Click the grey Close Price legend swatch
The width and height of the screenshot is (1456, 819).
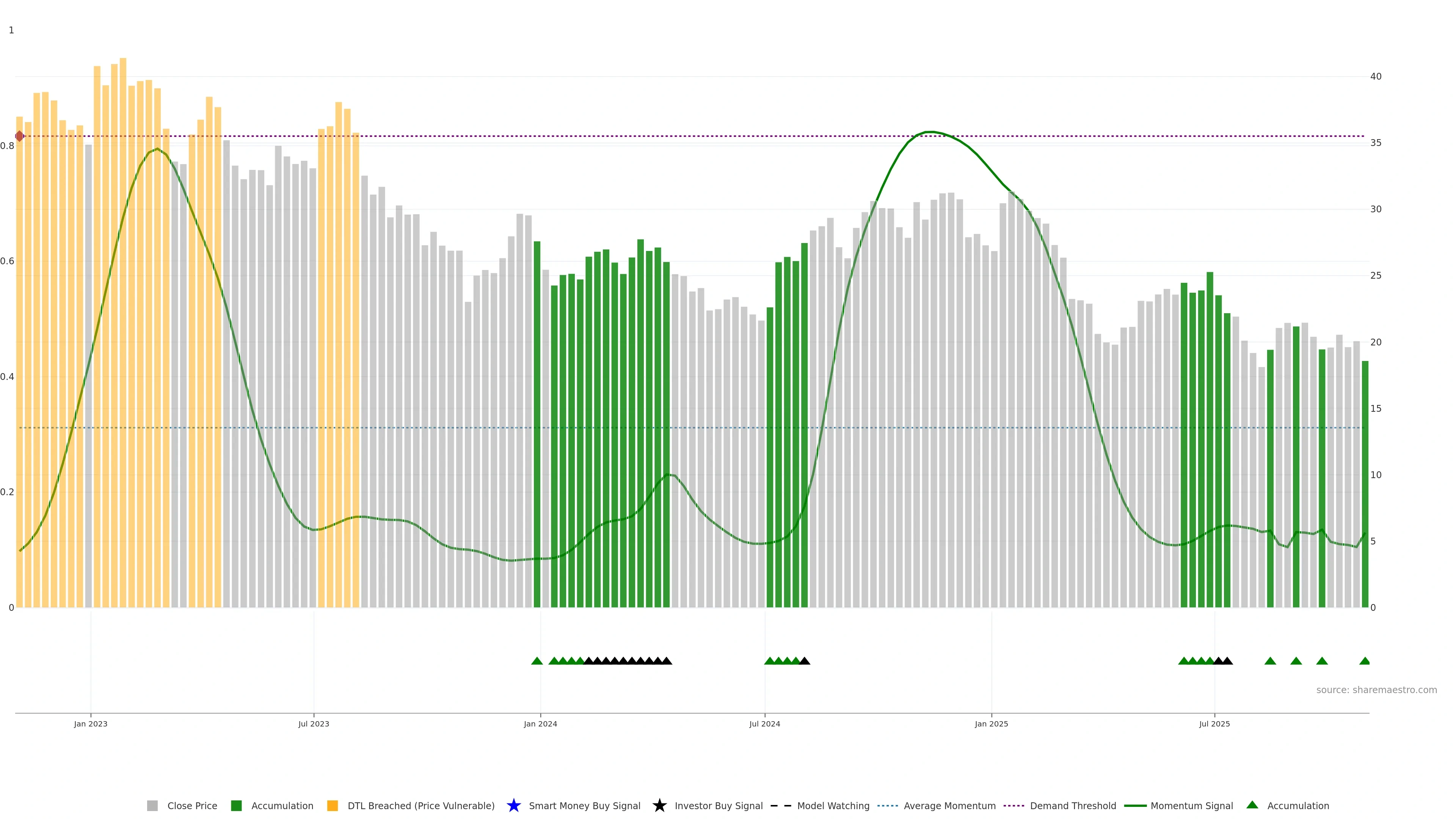(152, 805)
